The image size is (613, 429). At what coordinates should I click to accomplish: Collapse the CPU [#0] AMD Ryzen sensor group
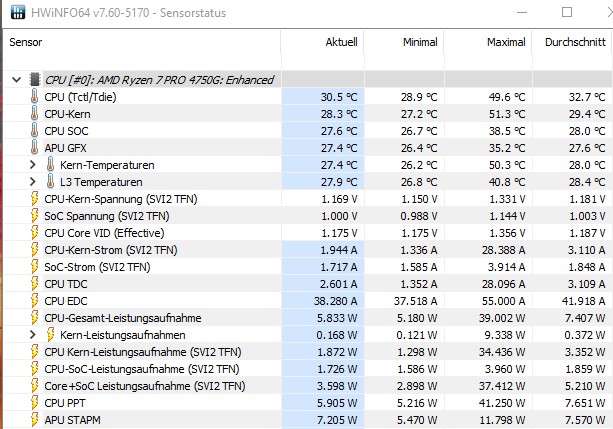(x=16, y=80)
